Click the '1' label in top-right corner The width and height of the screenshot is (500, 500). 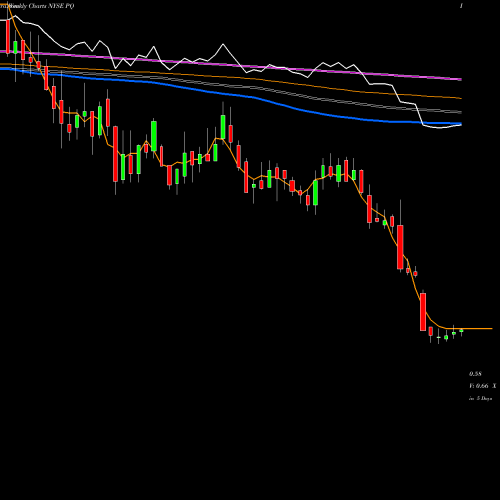point(461,6)
